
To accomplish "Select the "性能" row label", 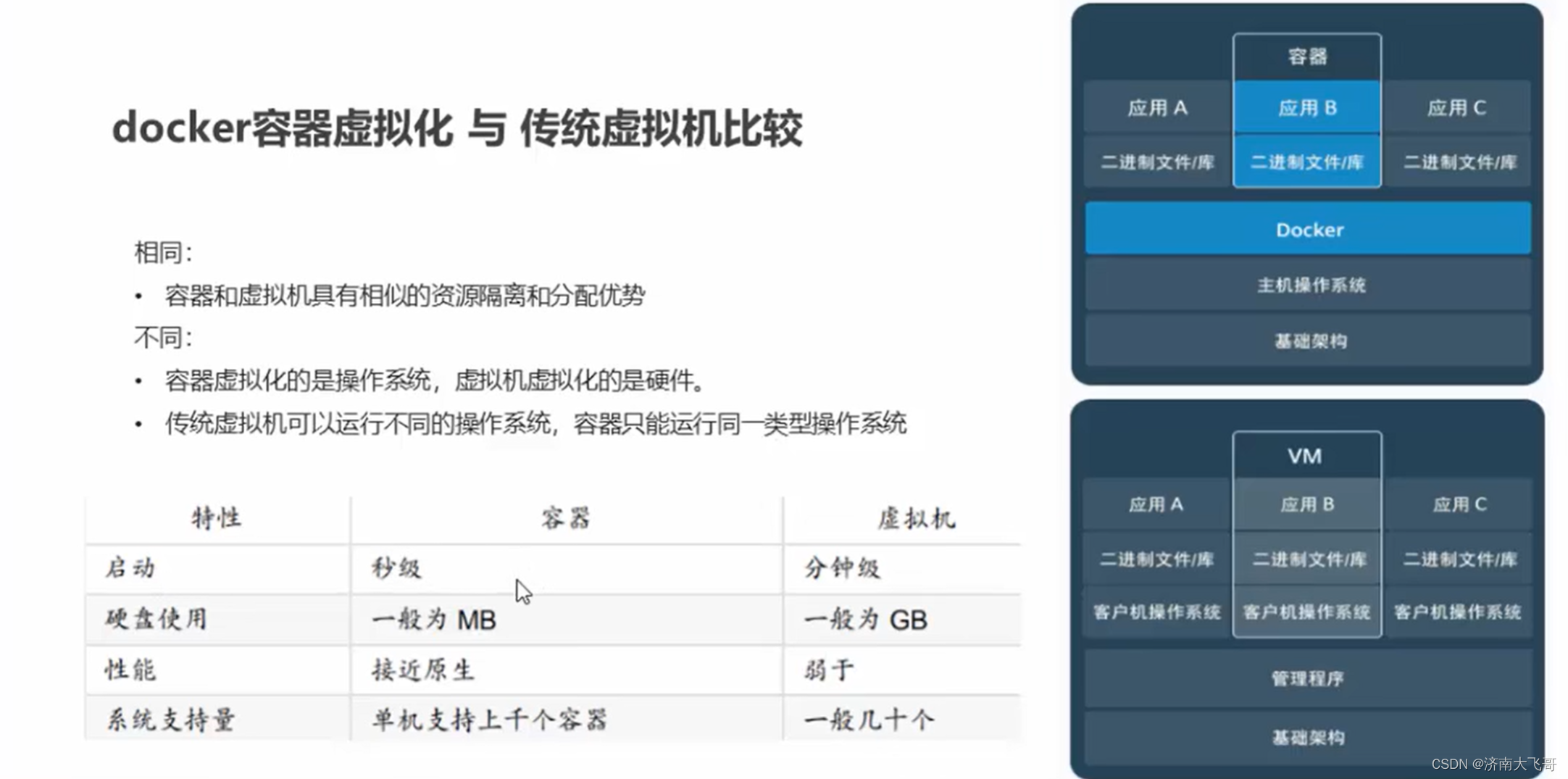I will point(130,670).
